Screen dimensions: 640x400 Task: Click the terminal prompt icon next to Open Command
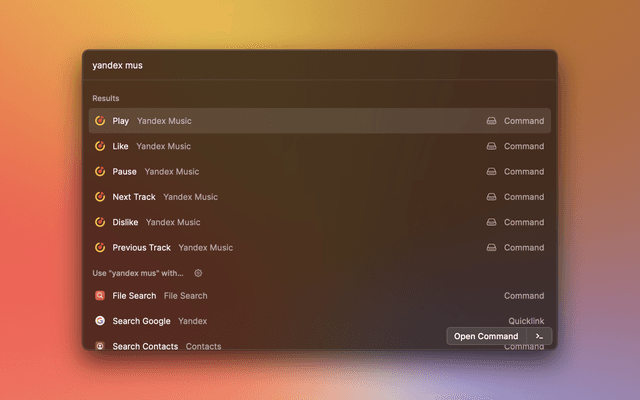(540, 336)
